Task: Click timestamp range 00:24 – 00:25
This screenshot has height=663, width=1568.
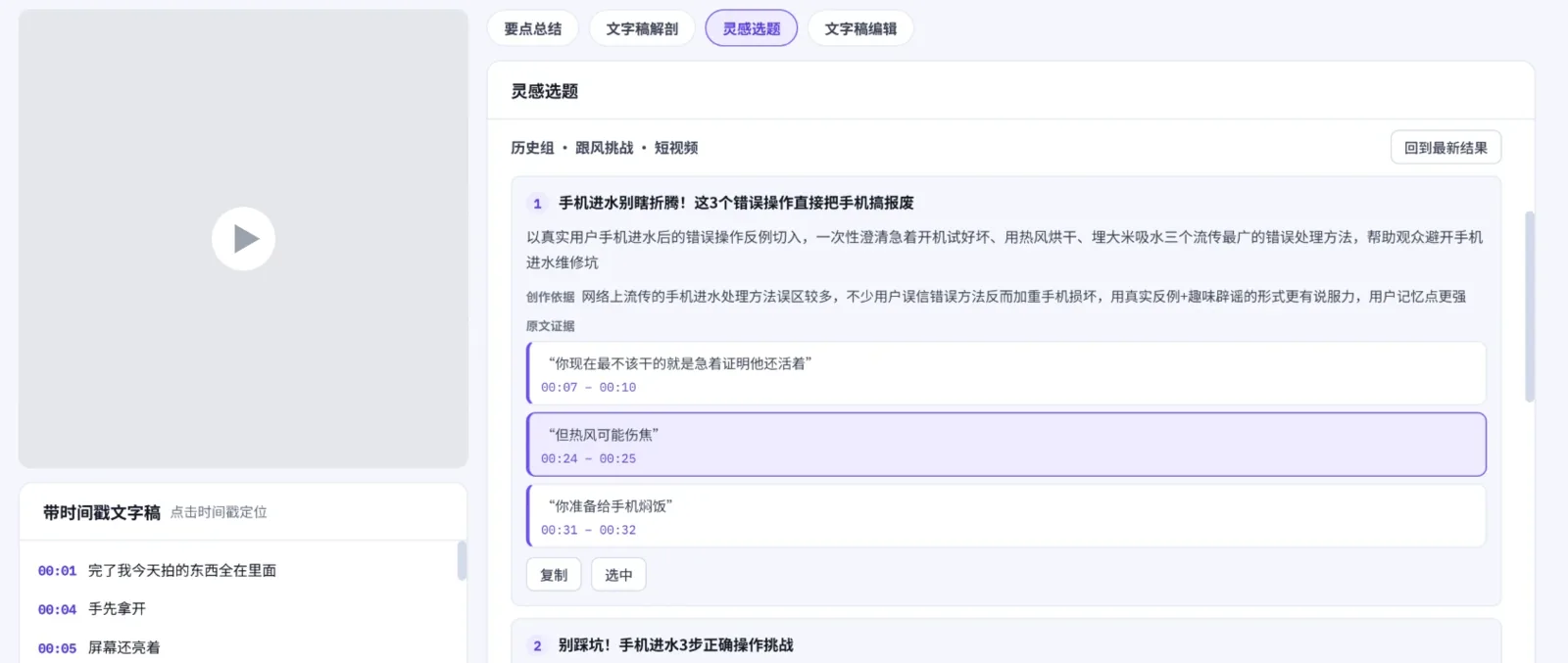Action: tap(588, 459)
